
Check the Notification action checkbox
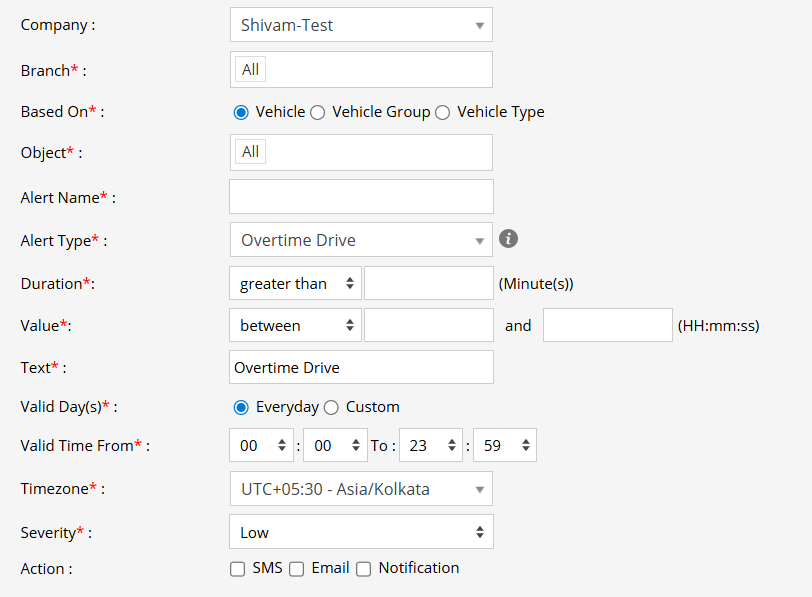pos(364,569)
